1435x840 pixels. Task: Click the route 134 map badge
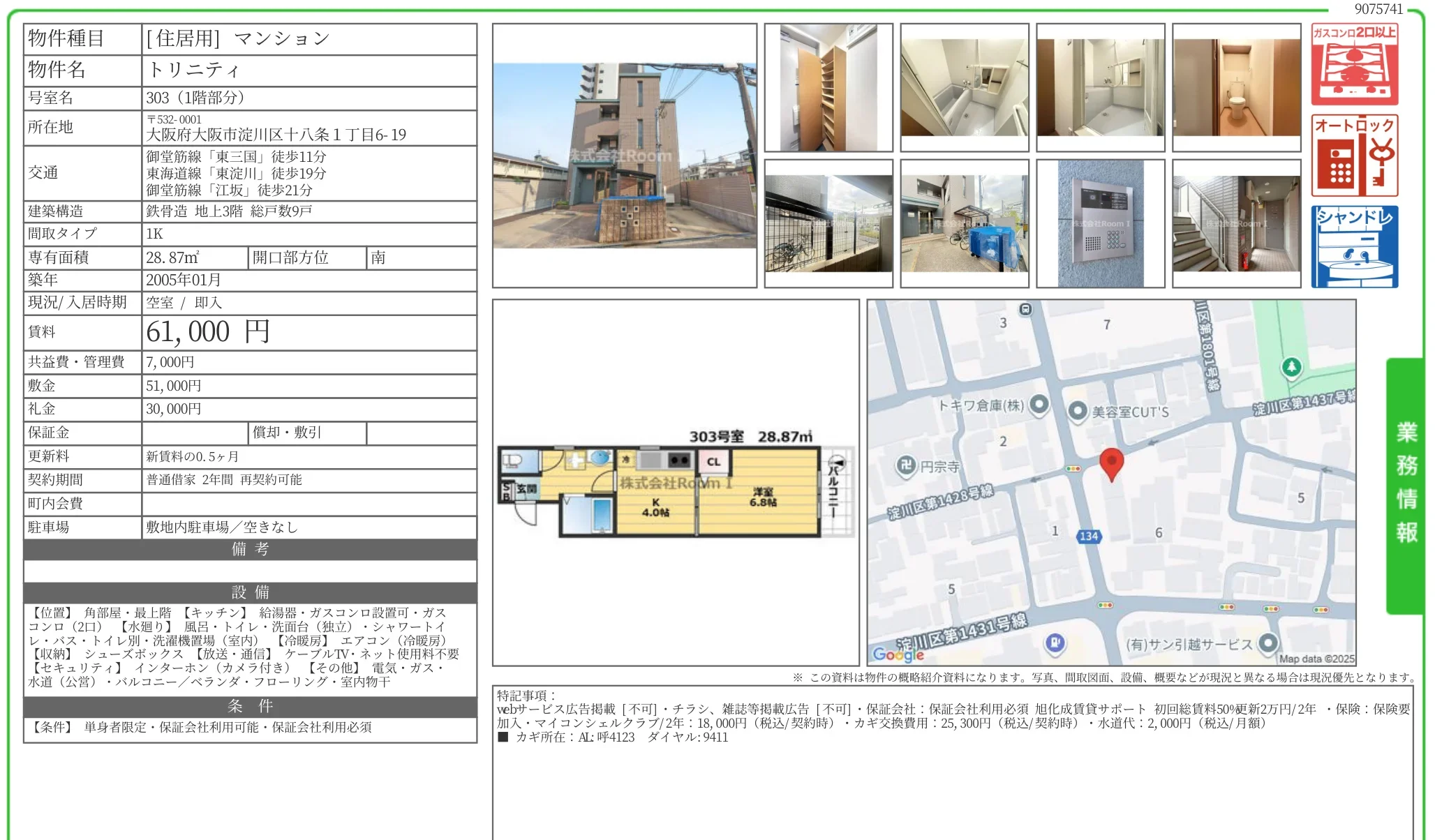1089,536
